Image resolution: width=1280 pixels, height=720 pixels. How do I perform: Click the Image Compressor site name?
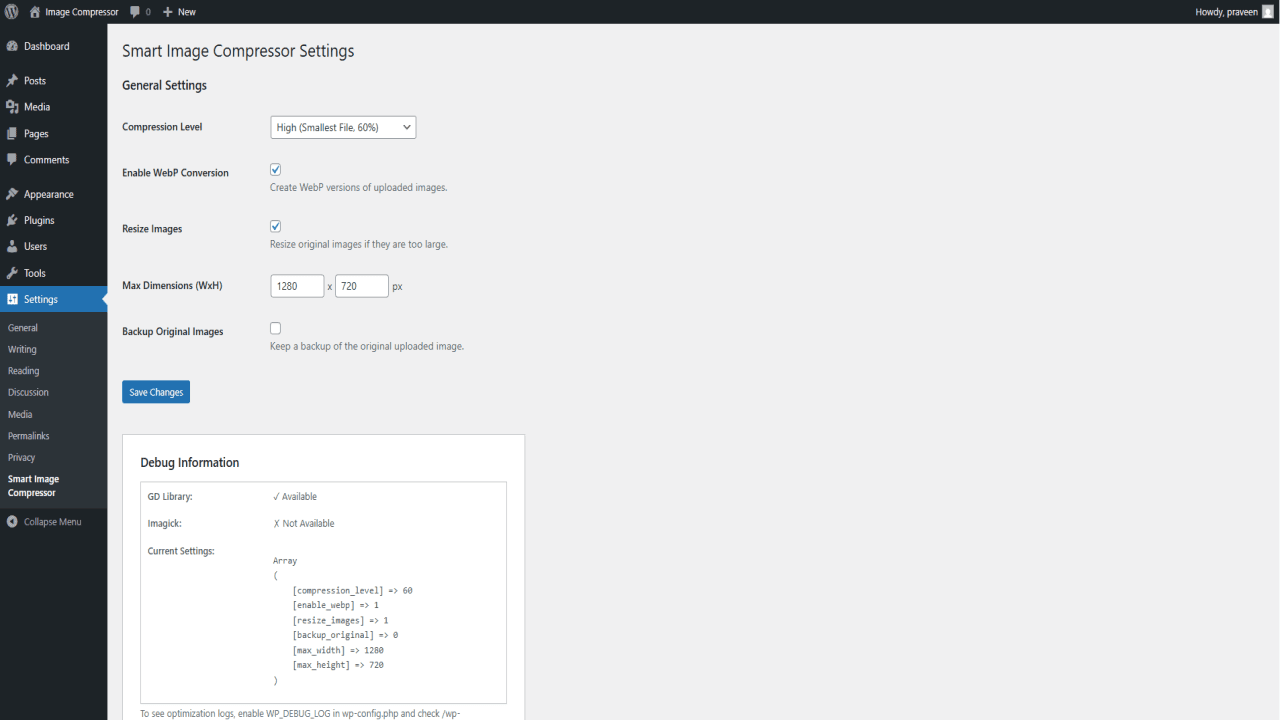(82, 12)
